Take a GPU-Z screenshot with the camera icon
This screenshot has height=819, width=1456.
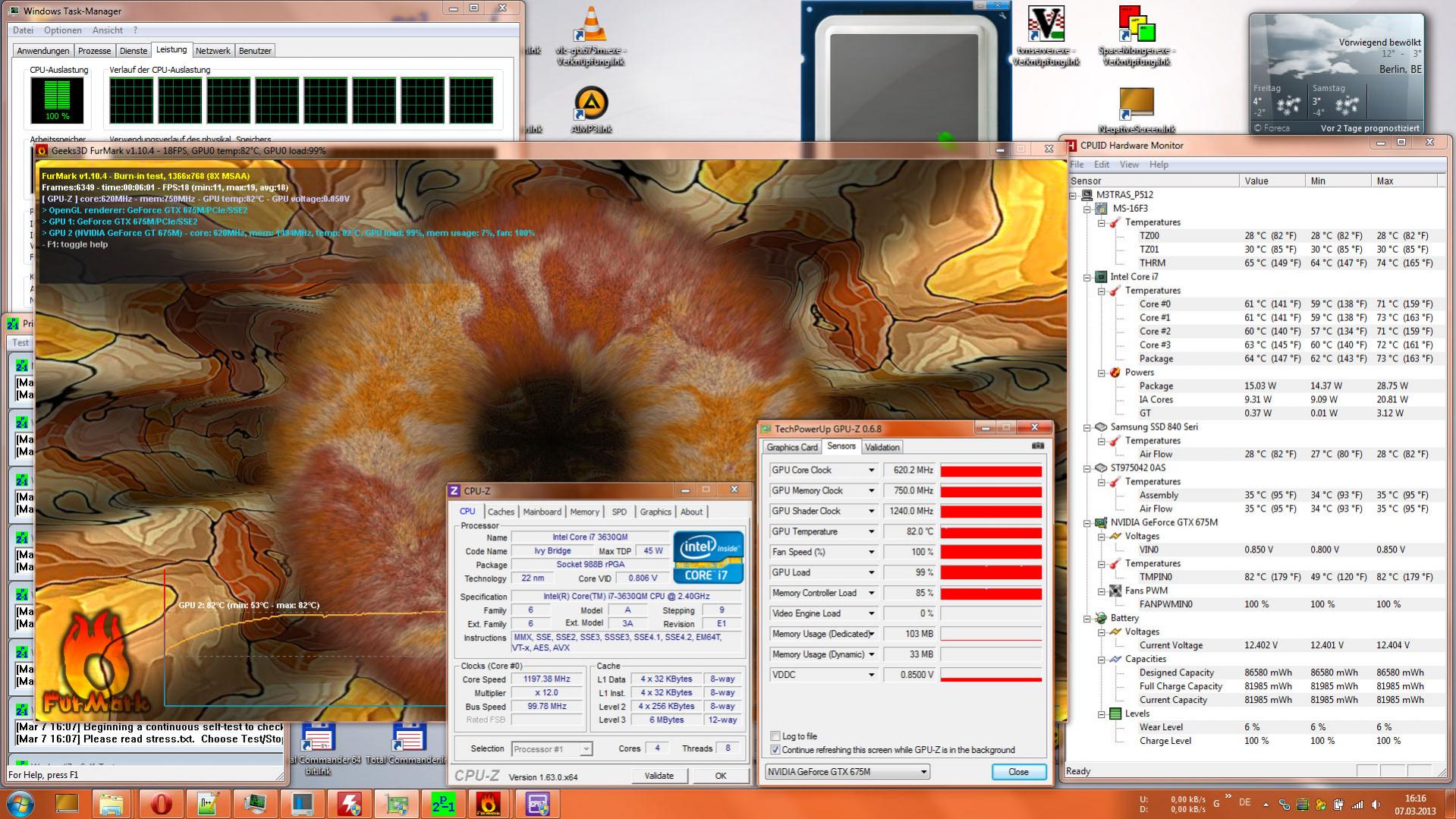coord(1038,446)
